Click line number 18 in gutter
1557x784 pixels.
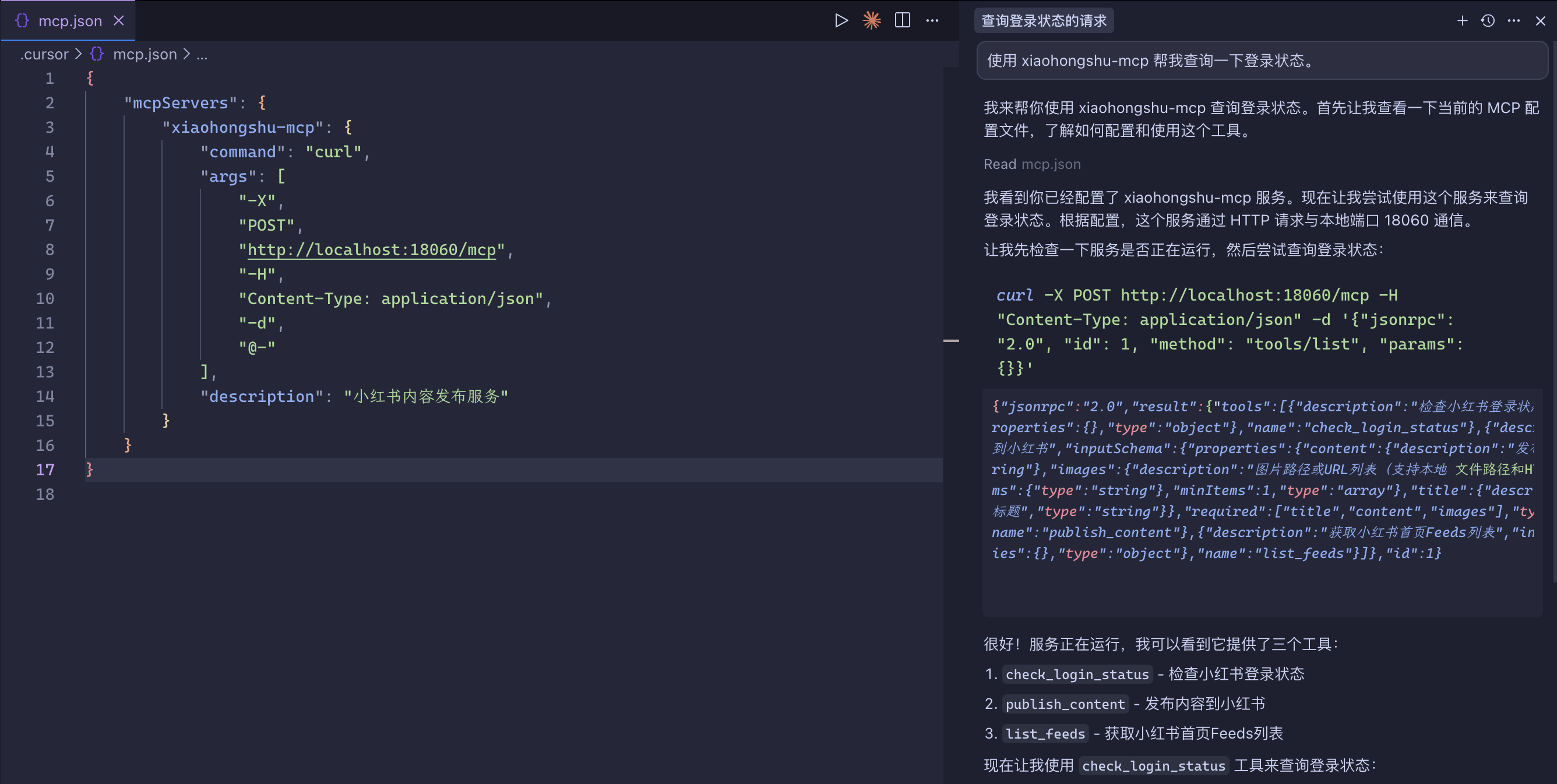click(x=45, y=494)
